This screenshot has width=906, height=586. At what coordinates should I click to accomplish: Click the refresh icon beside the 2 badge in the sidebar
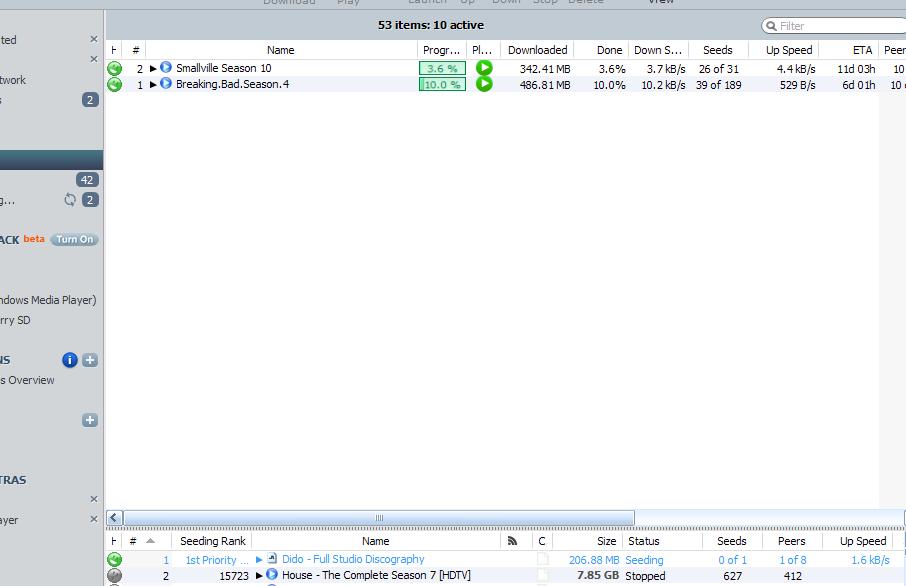coord(70,200)
